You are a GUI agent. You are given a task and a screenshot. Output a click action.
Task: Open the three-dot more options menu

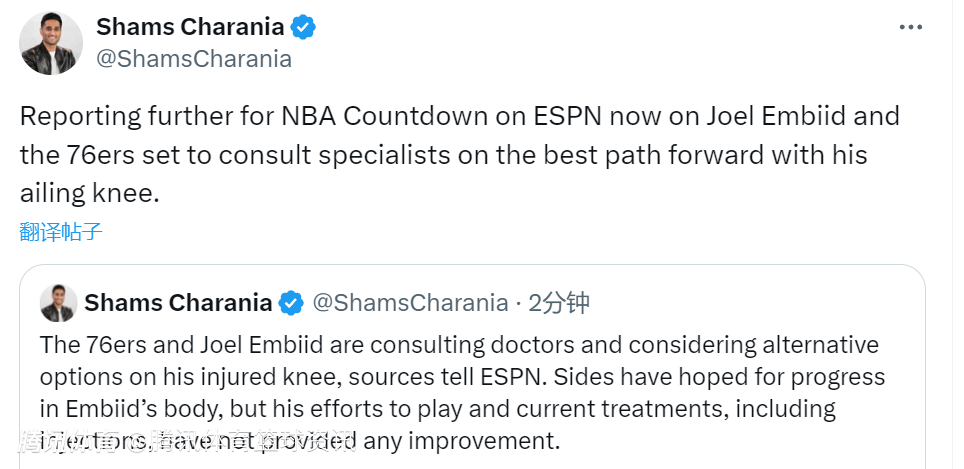pos(910,28)
